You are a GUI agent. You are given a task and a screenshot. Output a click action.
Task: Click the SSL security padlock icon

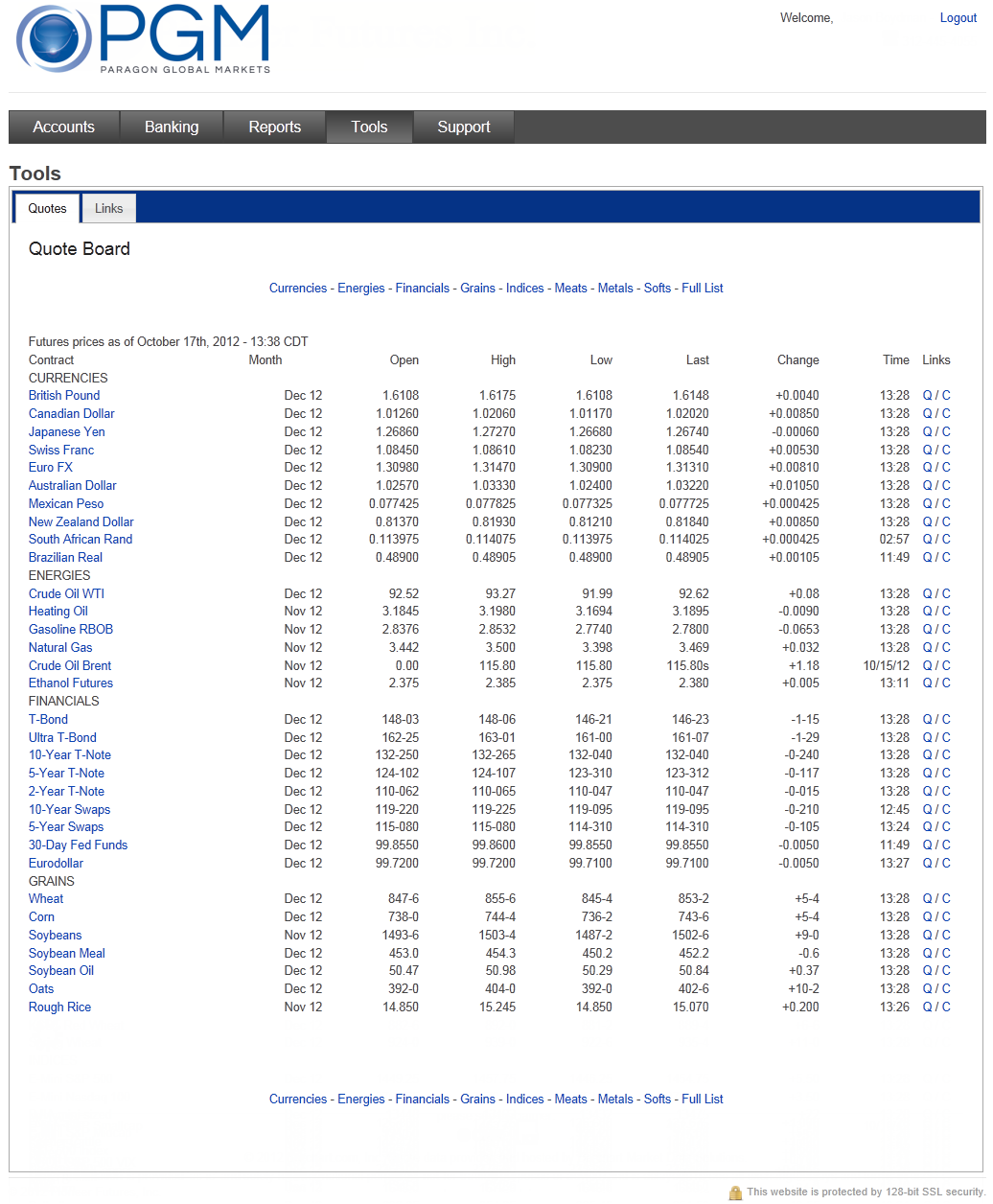(735, 1192)
